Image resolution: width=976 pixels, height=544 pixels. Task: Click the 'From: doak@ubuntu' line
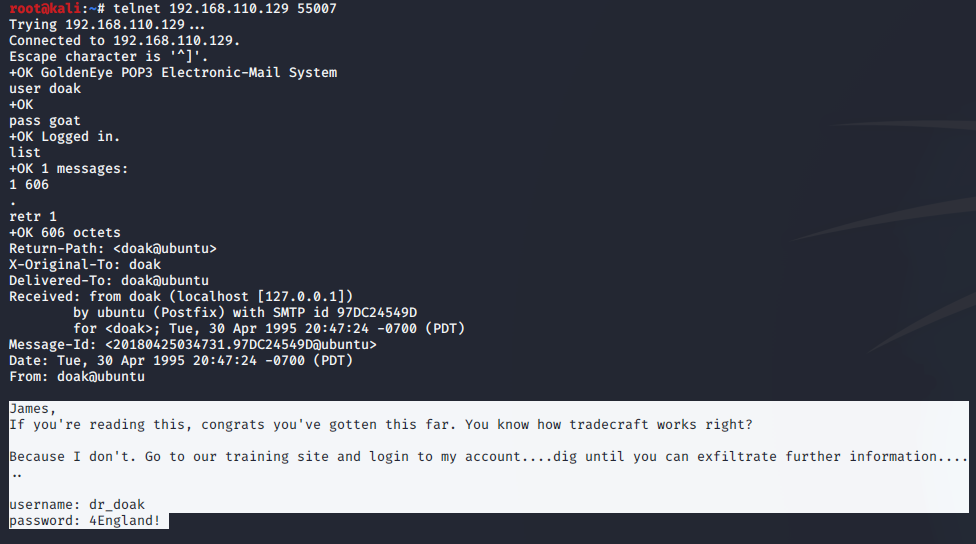click(x=76, y=377)
